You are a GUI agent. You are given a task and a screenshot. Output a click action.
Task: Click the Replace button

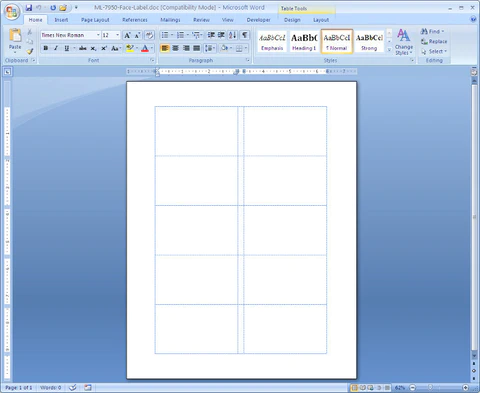[434, 41]
